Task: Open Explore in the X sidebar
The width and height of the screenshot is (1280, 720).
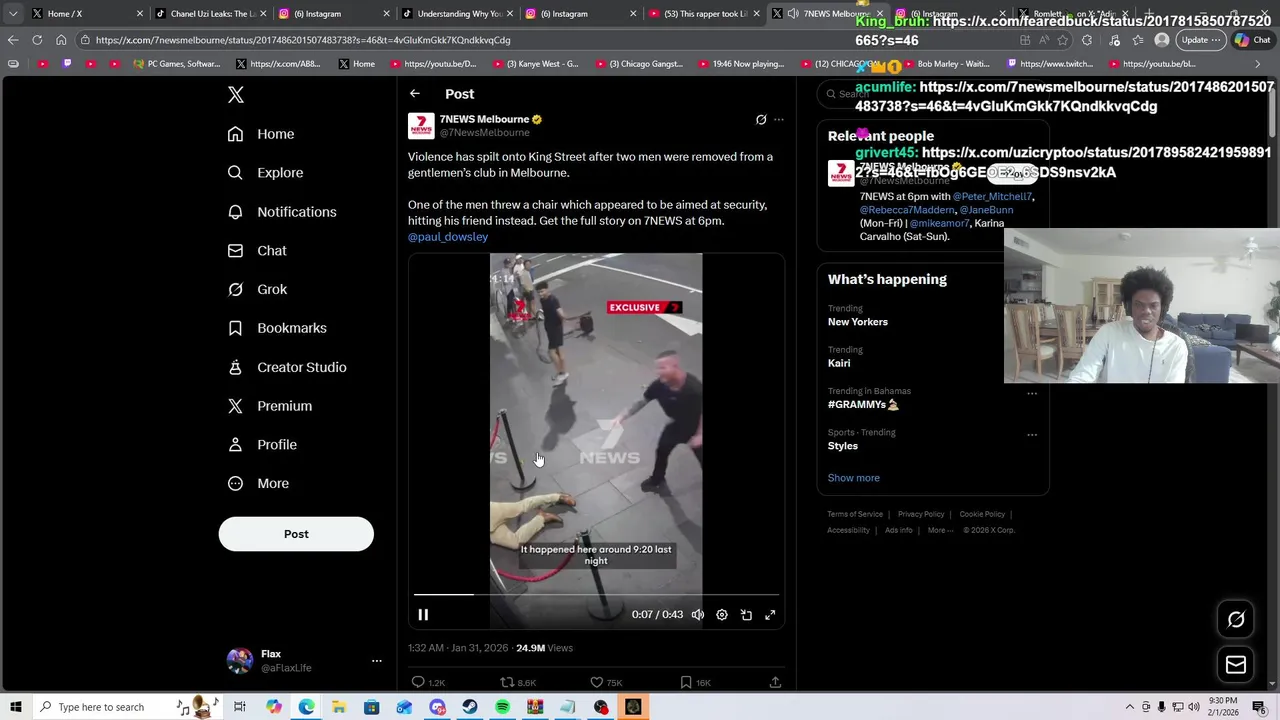Action: (x=265, y=173)
